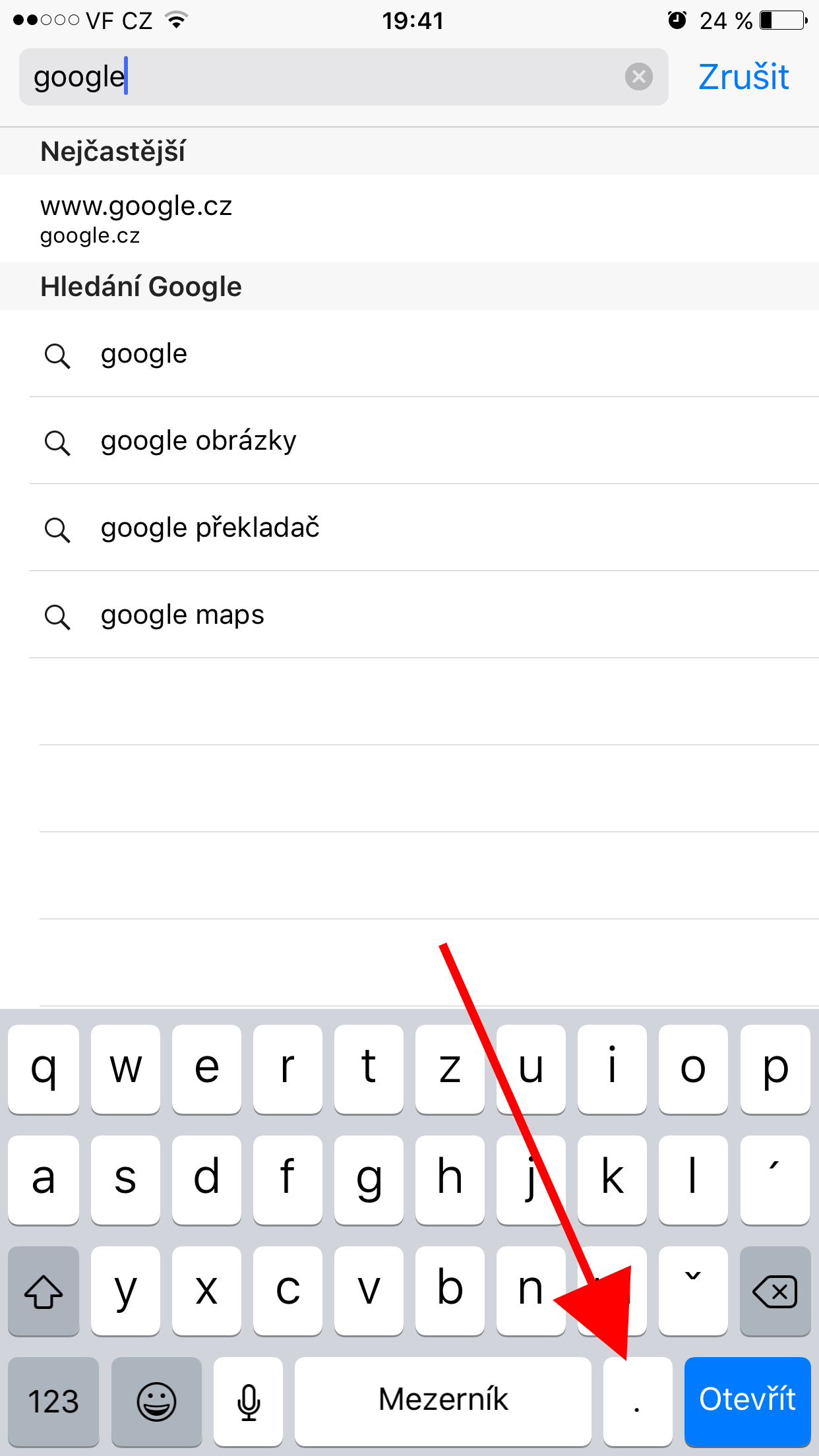
Task: Clear the search text field
Action: tap(638, 76)
